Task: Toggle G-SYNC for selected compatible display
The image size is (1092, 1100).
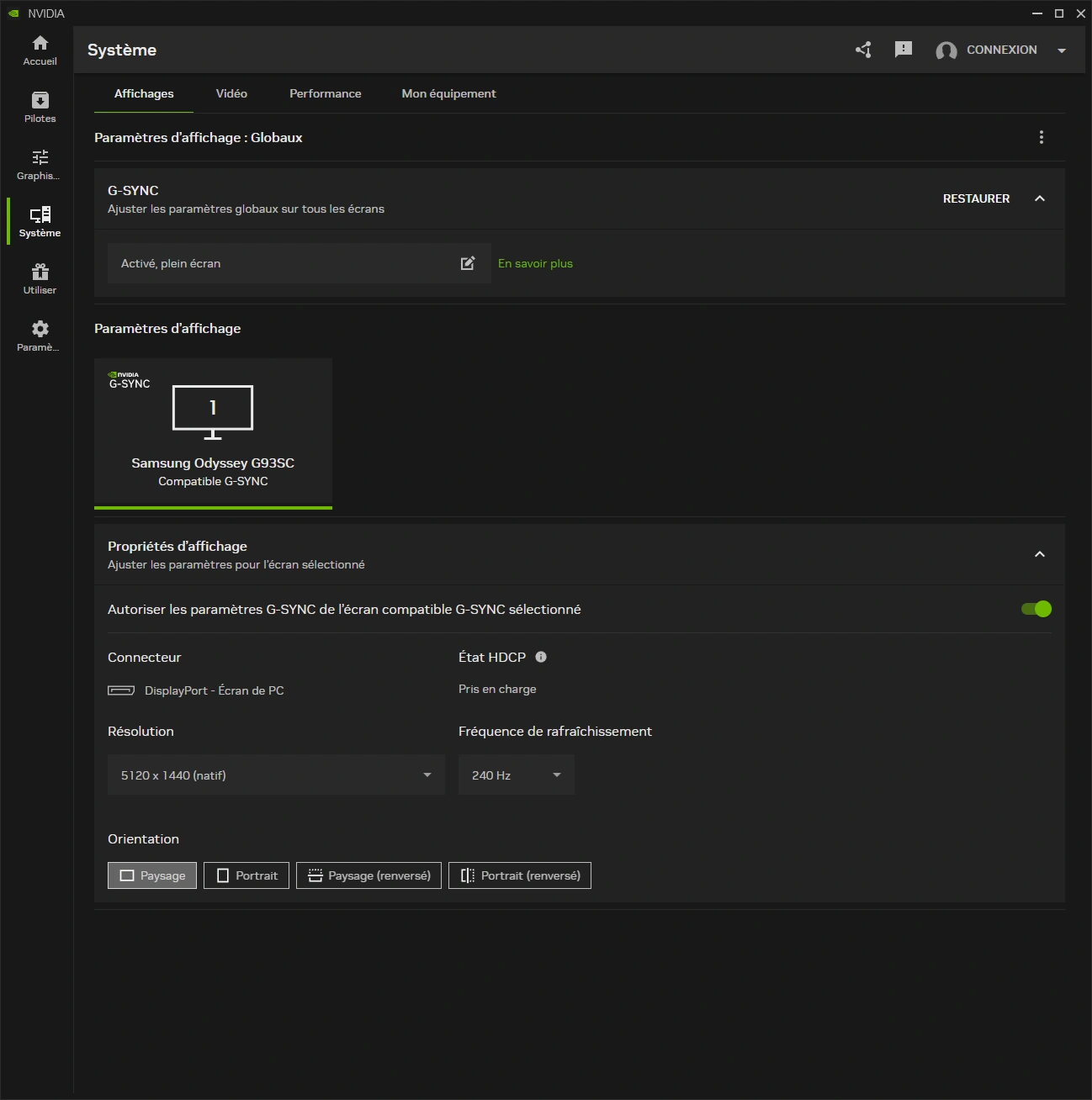Action: click(1036, 609)
